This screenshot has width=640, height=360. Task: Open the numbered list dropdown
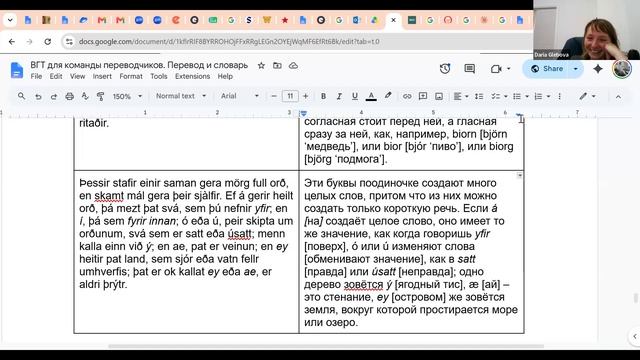542,96
